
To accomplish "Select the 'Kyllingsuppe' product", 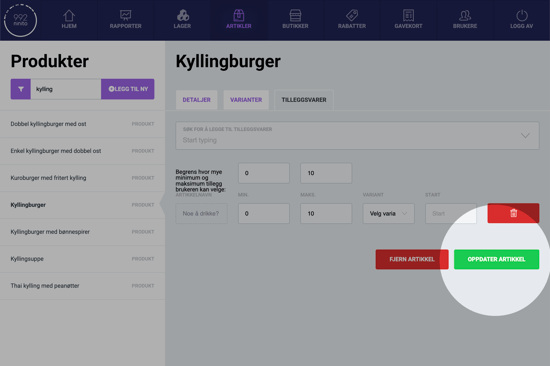I will (82, 259).
